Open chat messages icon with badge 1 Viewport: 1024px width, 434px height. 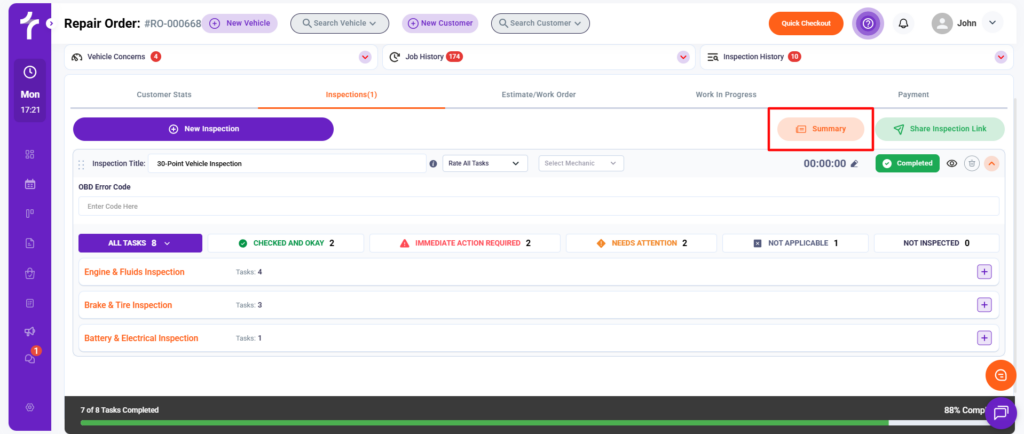coord(31,357)
